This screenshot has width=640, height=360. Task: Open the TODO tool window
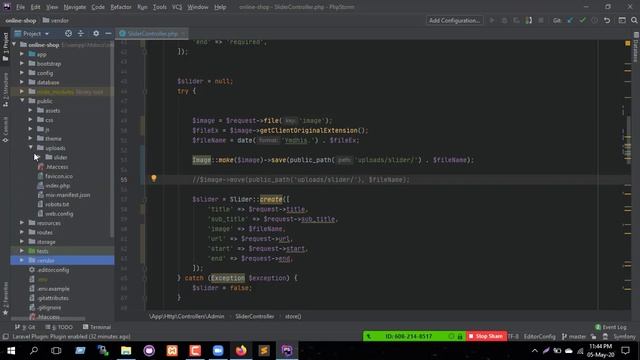click(x=59, y=327)
